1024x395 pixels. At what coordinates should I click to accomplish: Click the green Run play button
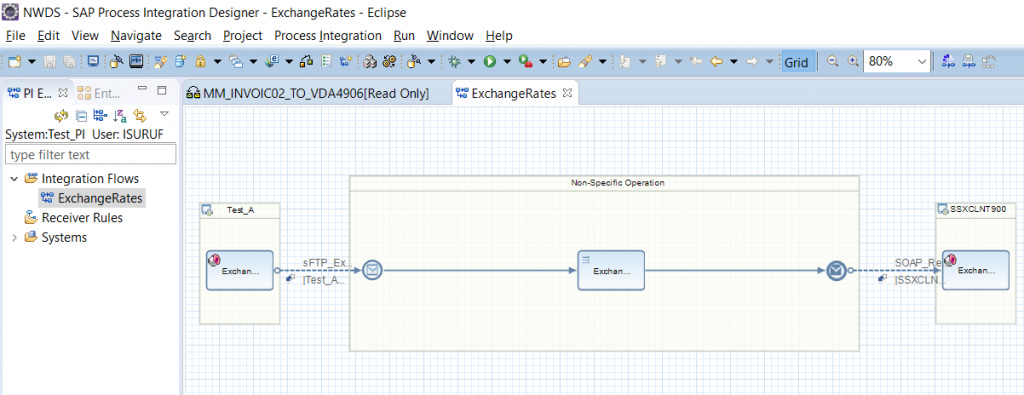click(x=489, y=61)
